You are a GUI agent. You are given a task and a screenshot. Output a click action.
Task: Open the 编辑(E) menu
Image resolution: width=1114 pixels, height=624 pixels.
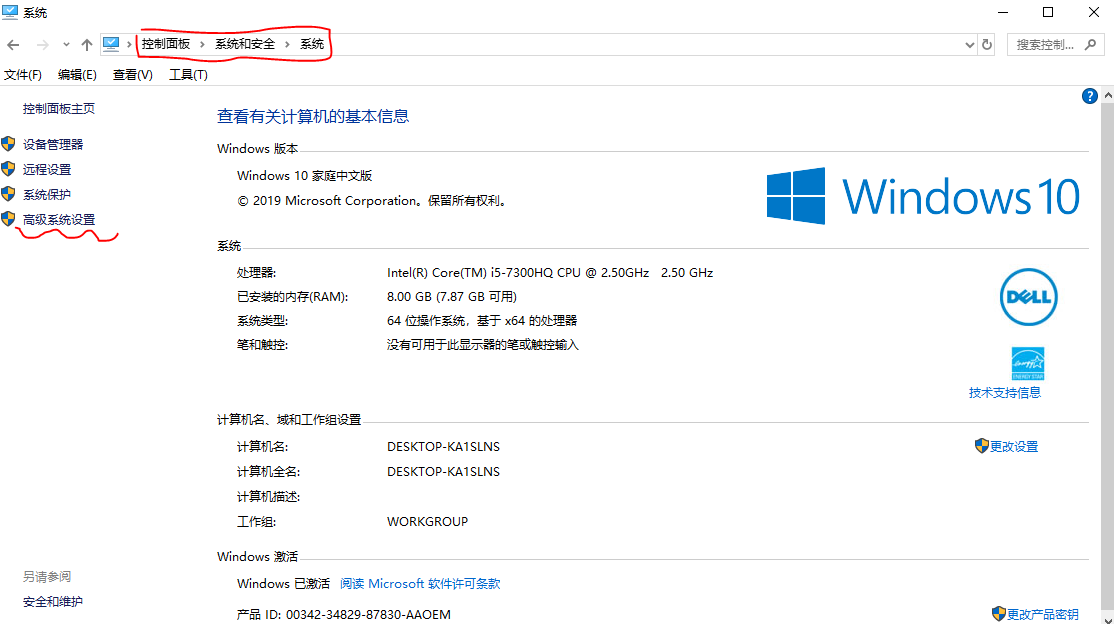77,75
